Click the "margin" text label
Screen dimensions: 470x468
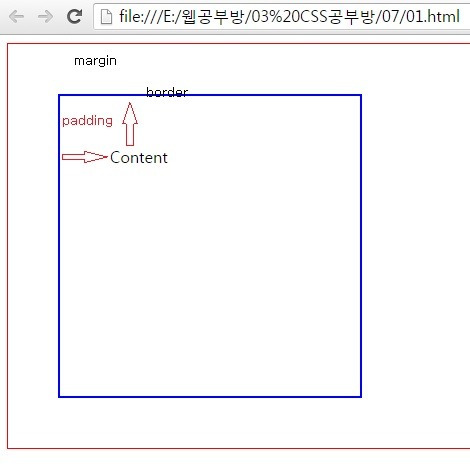tap(95, 61)
